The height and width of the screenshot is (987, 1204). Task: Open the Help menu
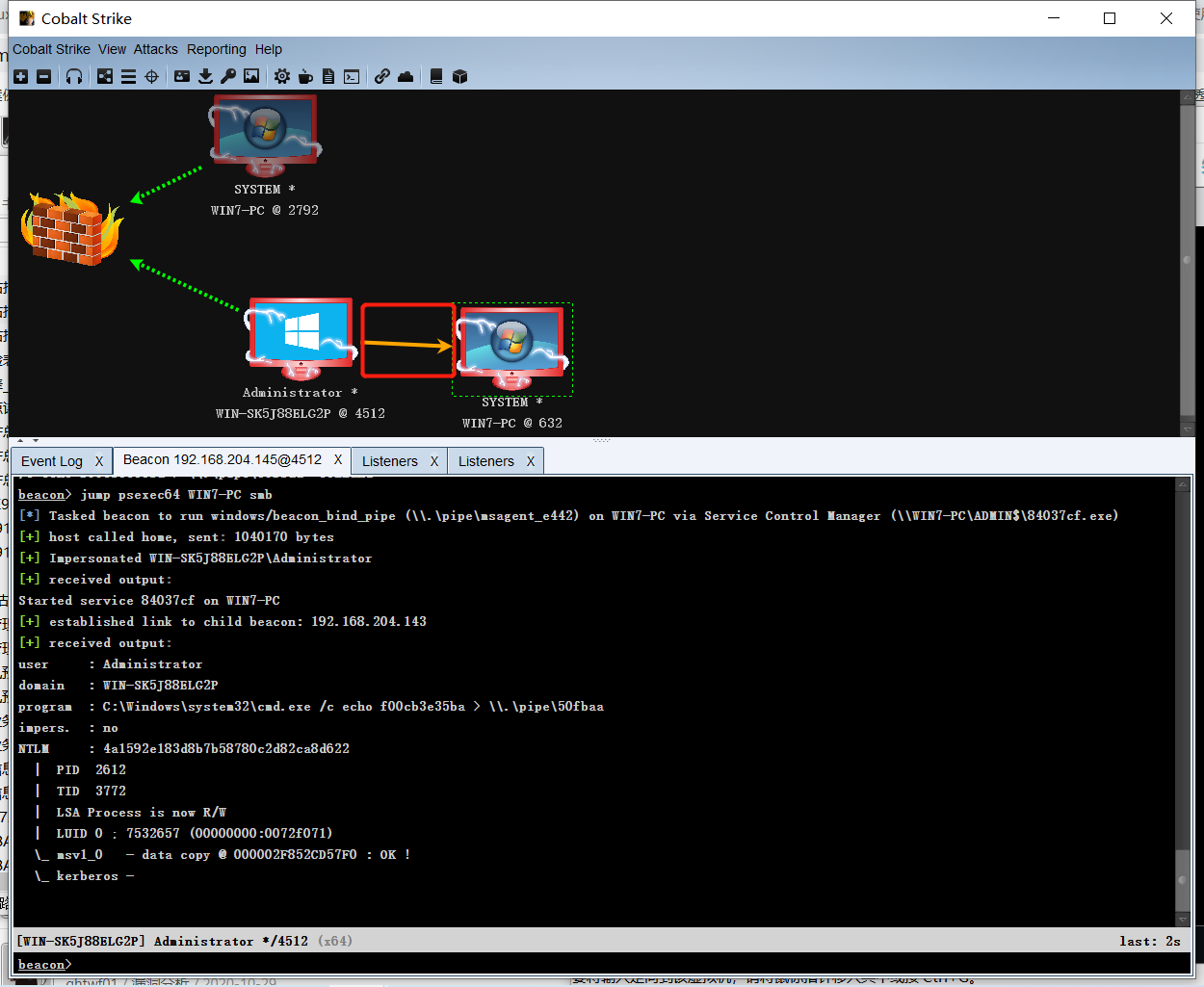pos(269,49)
